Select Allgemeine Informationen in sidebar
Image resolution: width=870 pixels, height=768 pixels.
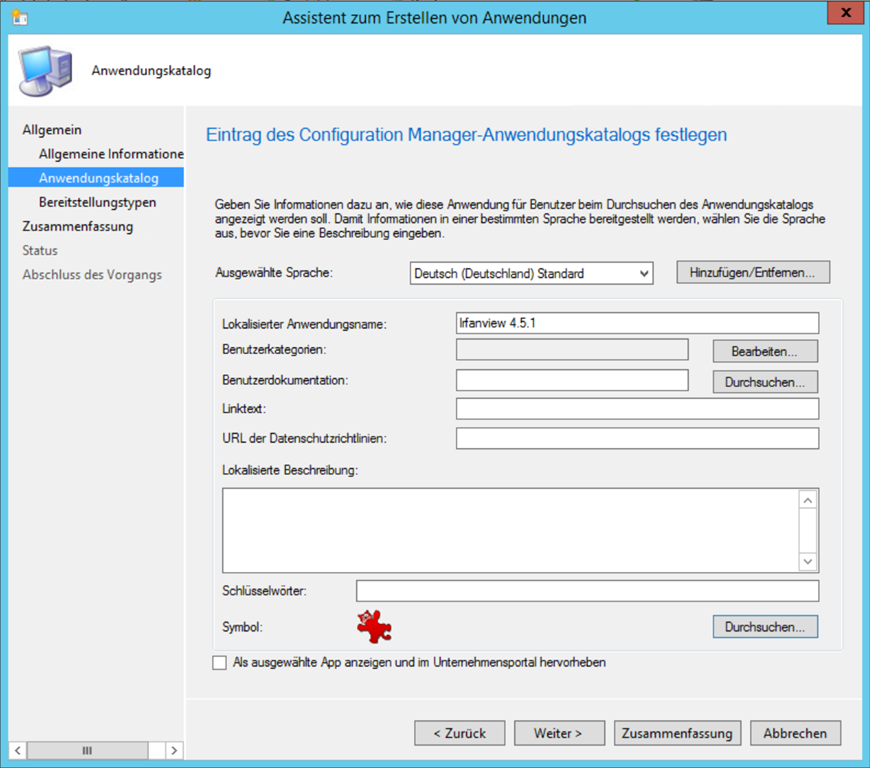point(111,154)
